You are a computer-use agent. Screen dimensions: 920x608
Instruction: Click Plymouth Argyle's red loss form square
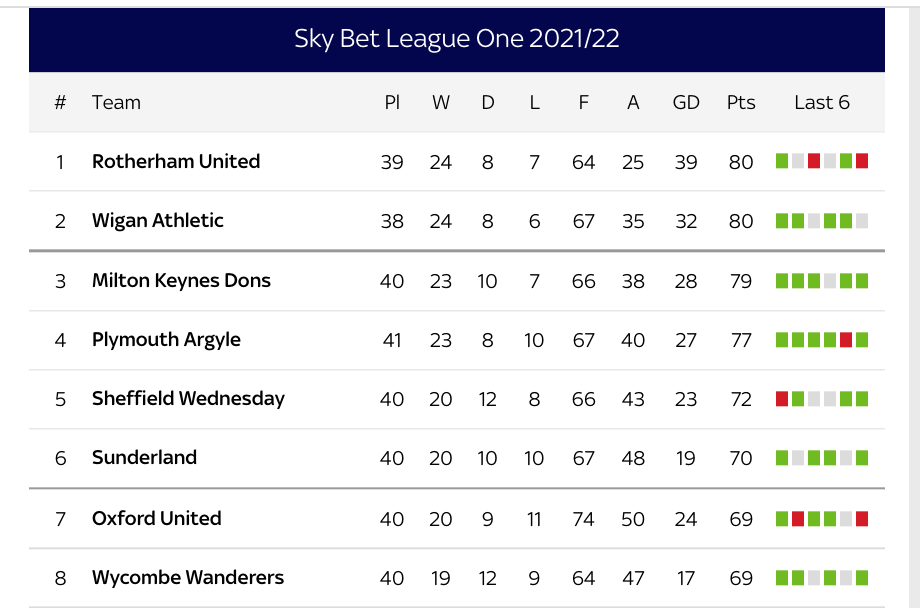tap(846, 339)
